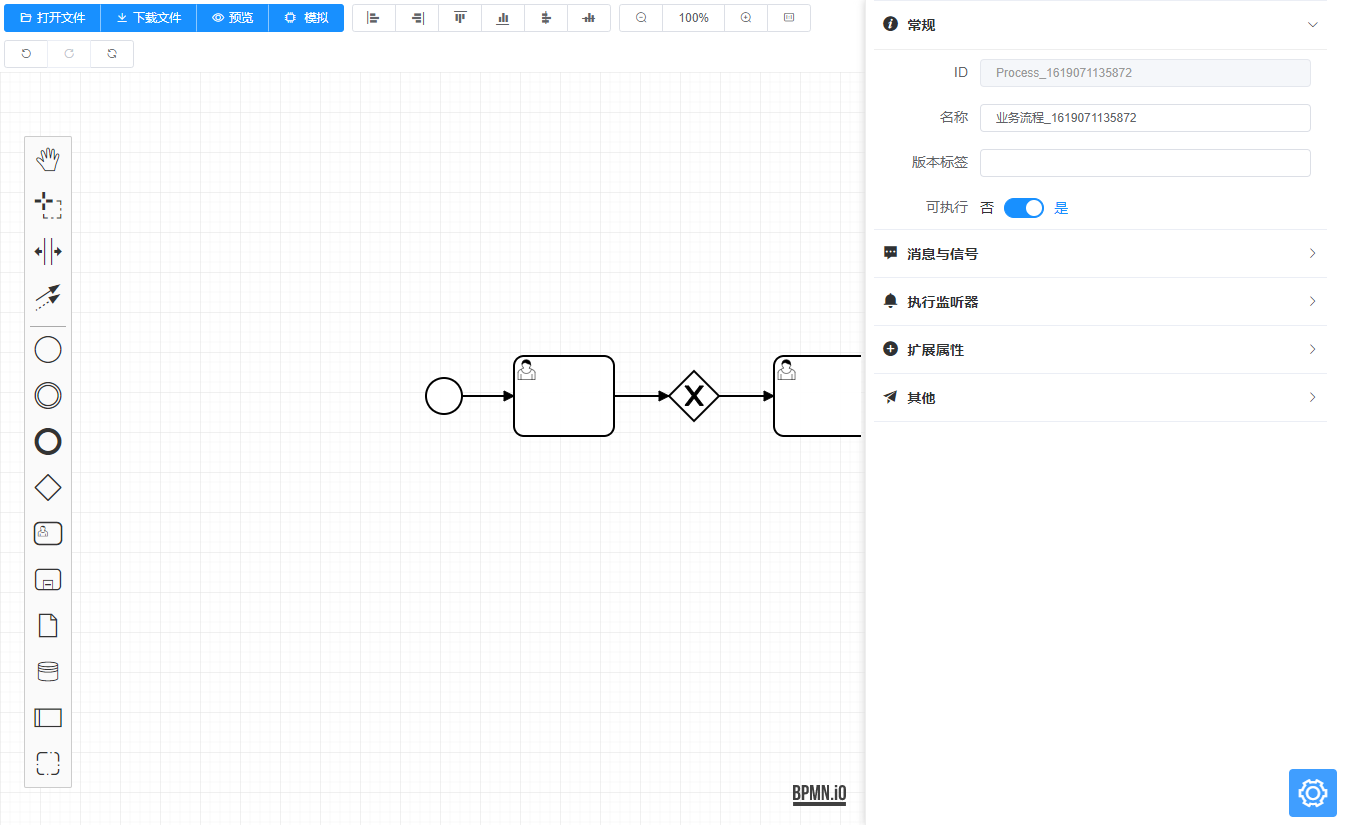Expand the 执行监听器 (execution listeners) section
Viewport: 1345px width, 825px height.
pos(1101,302)
